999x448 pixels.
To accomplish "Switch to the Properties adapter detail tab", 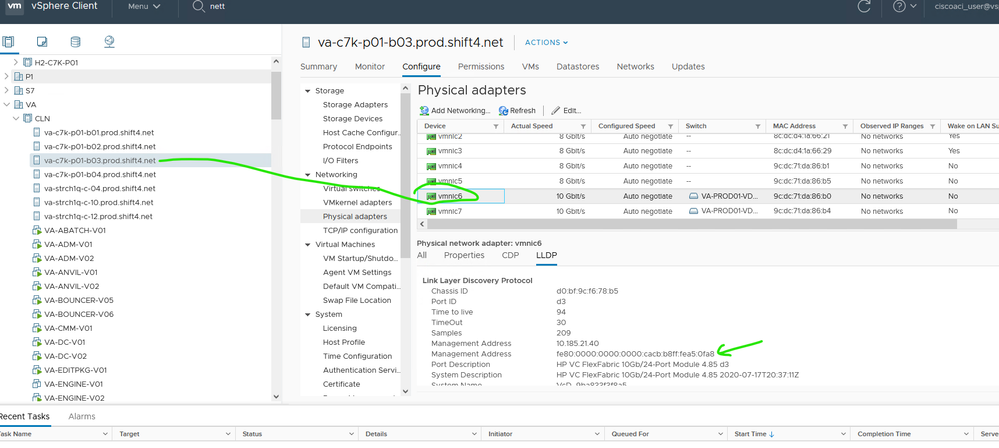I will point(464,255).
